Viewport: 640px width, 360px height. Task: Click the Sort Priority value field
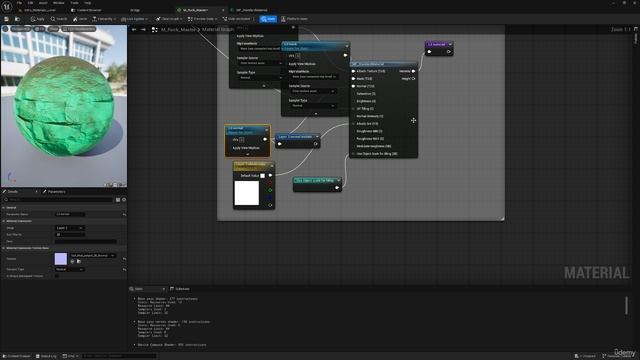tap(70, 235)
